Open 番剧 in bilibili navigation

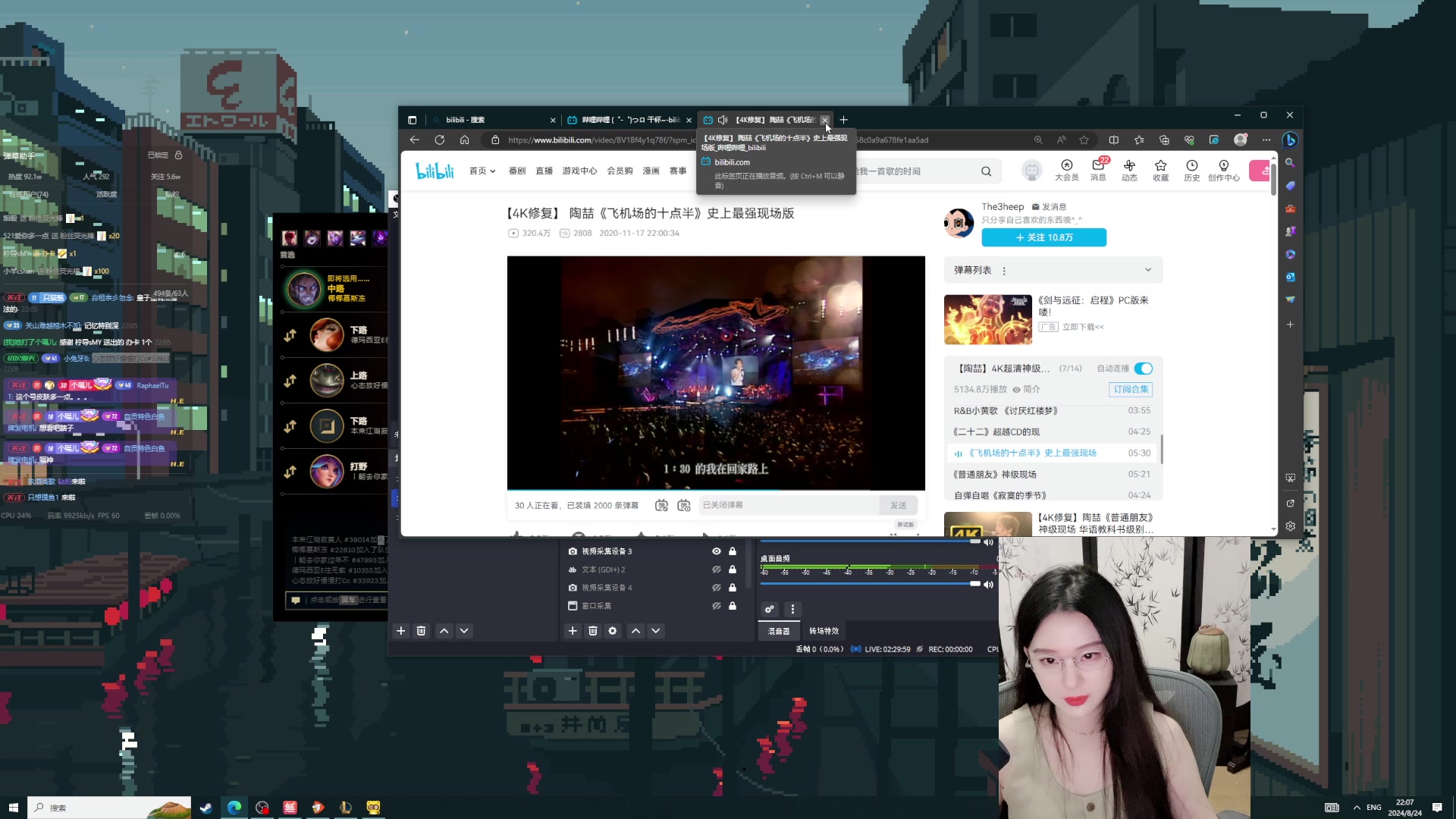(x=517, y=171)
